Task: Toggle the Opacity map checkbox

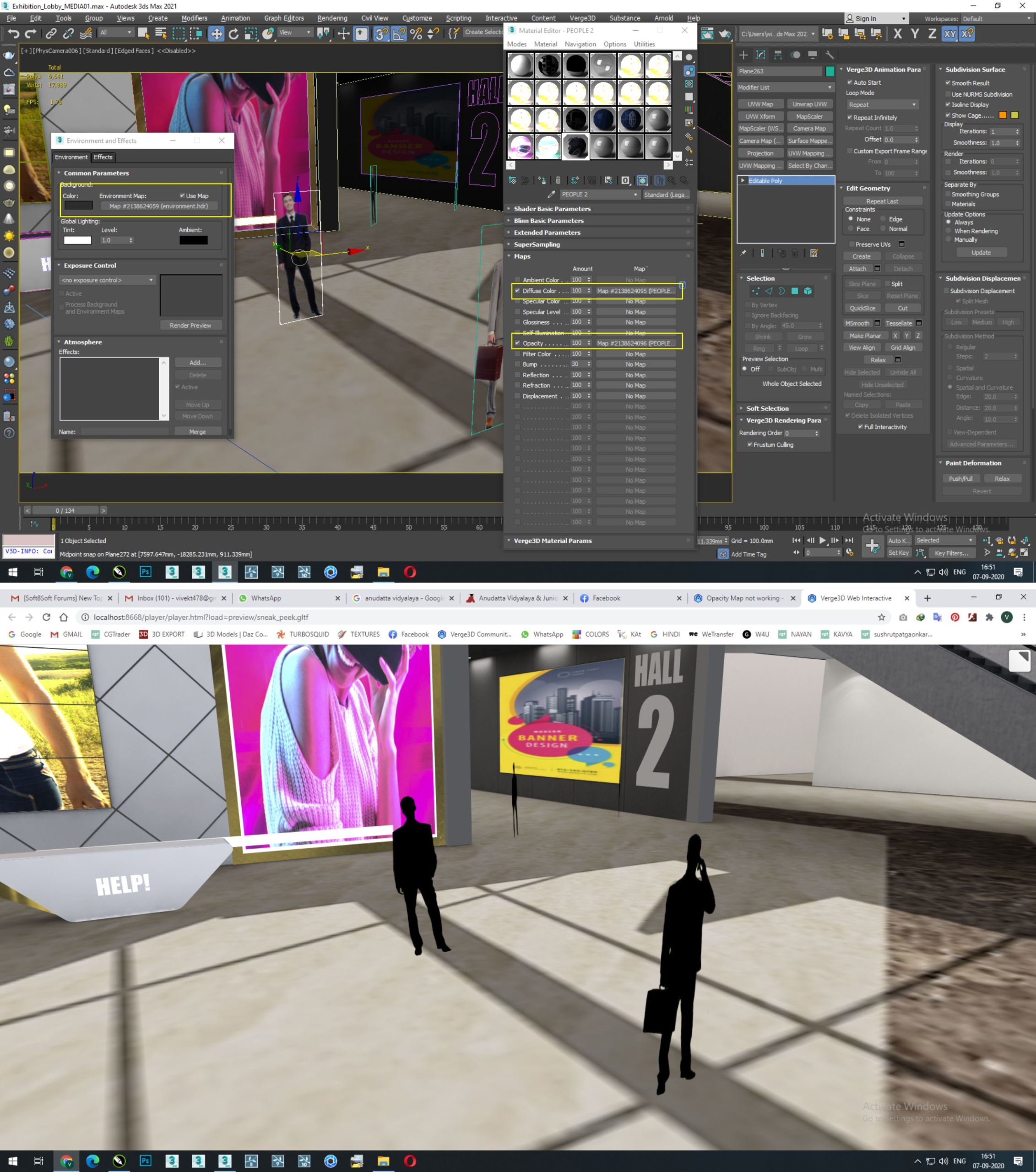Action: tap(517, 343)
